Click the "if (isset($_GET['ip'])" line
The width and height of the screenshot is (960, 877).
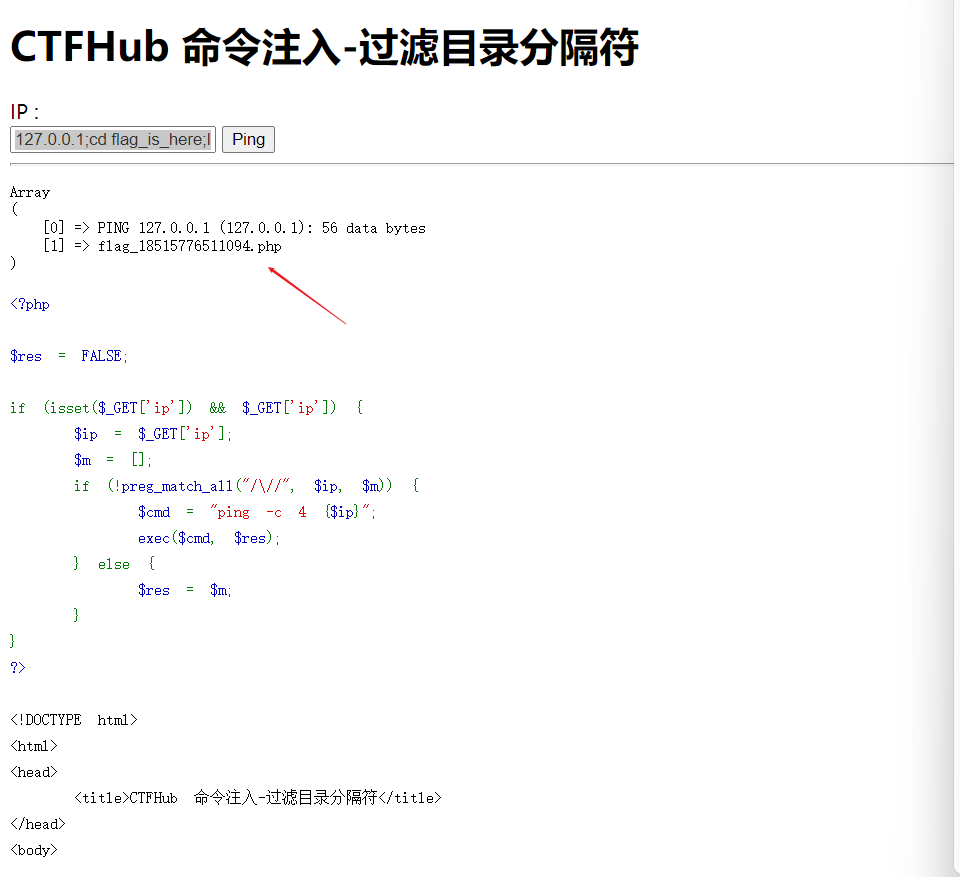pos(186,408)
